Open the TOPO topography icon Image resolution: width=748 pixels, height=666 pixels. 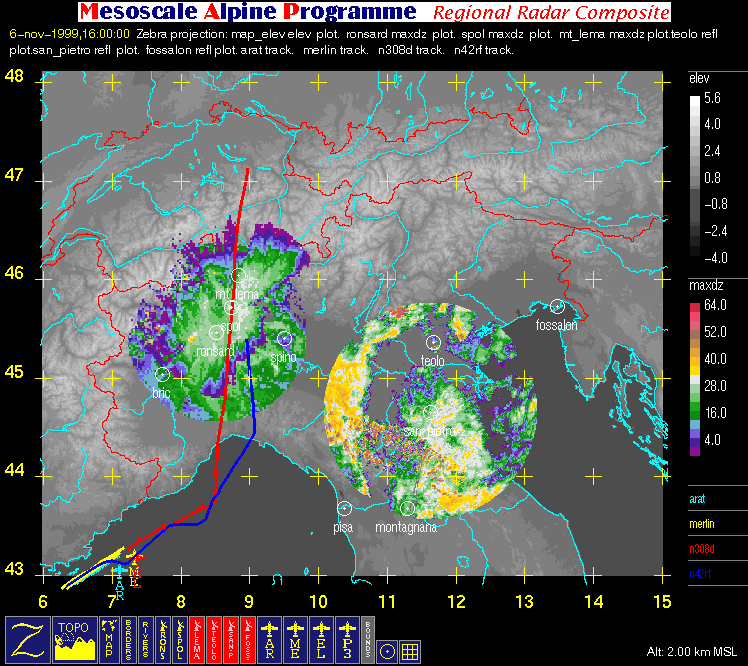pyautogui.click(x=75, y=640)
